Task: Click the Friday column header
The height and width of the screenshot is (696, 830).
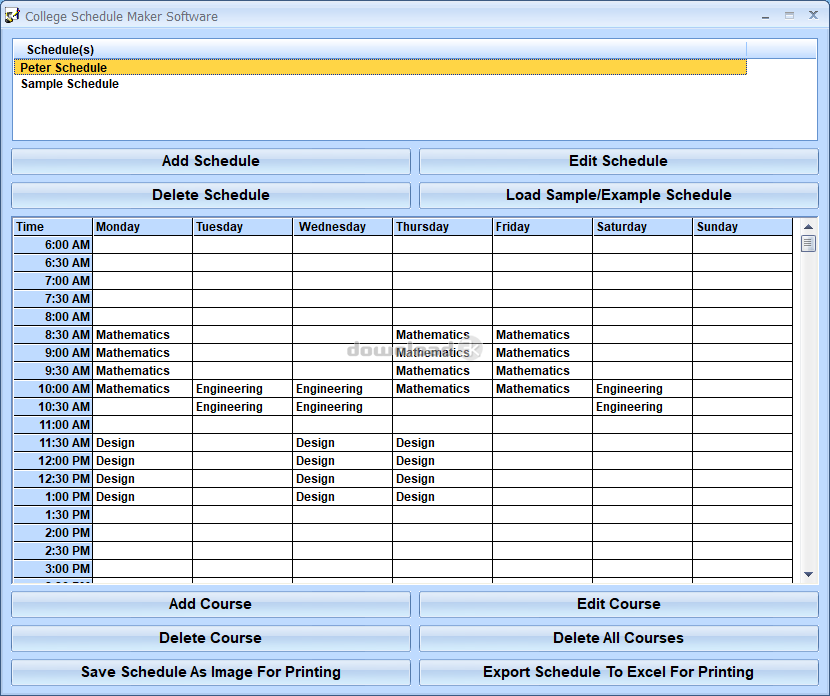Action: point(543,227)
